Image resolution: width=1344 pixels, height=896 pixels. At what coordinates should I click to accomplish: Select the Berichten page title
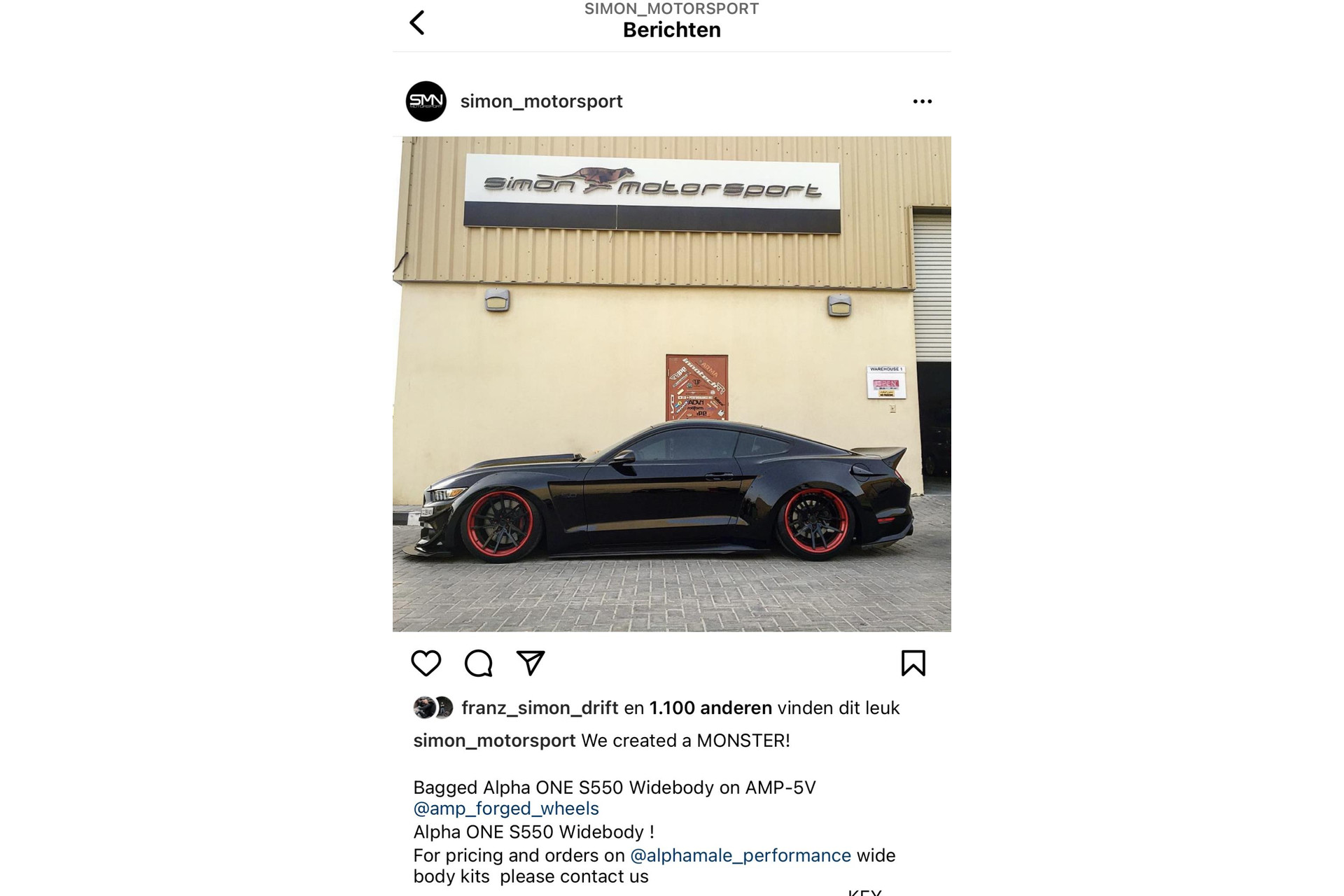pyautogui.click(x=671, y=30)
